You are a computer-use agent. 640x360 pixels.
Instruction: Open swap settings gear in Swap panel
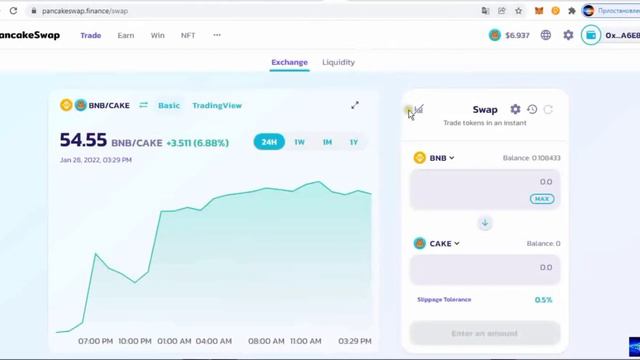(x=515, y=109)
